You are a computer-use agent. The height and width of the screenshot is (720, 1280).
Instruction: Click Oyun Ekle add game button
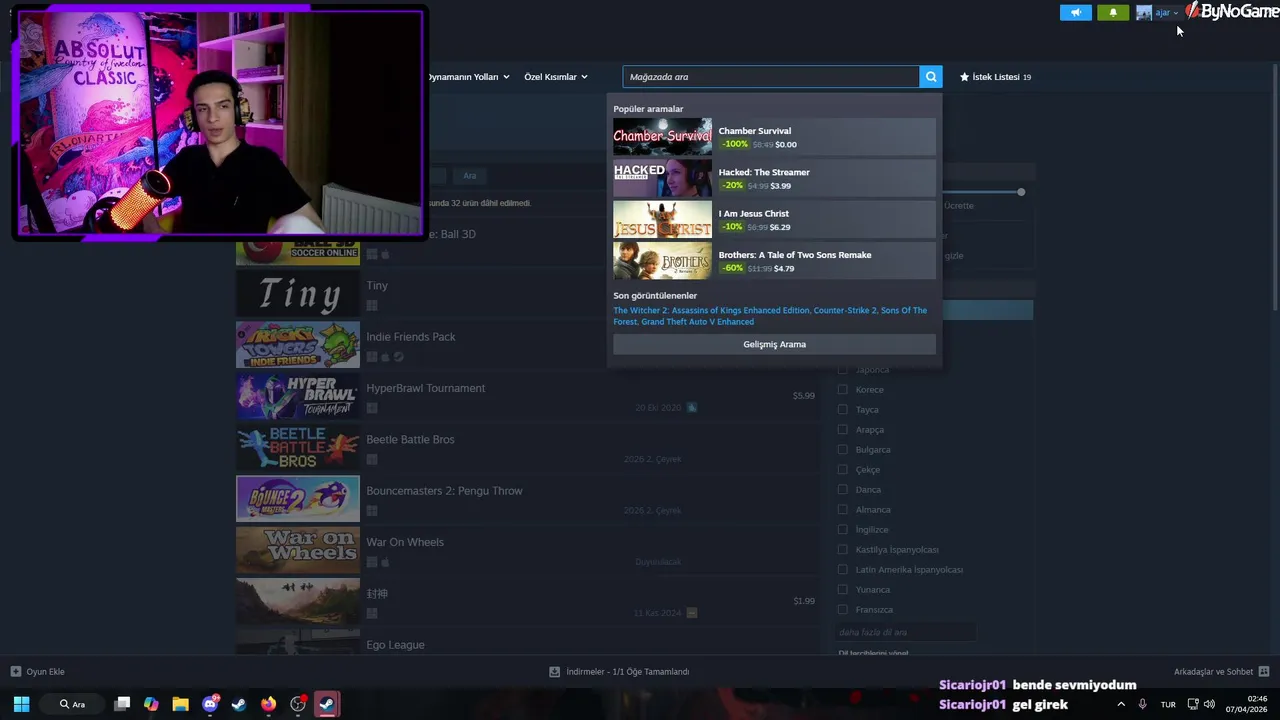click(x=38, y=672)
